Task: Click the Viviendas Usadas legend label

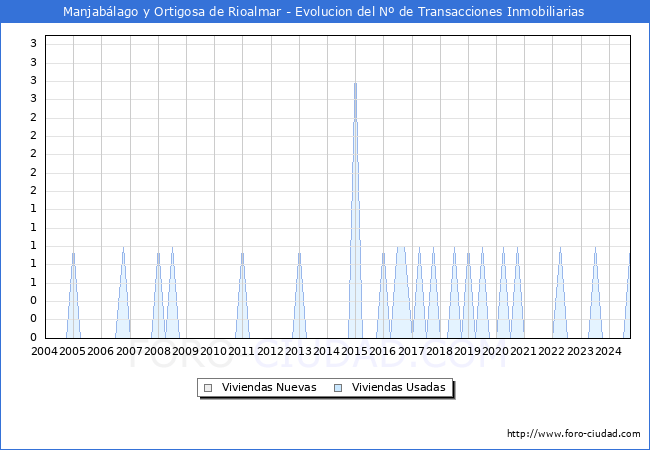Action: click(x=399, y=387)
